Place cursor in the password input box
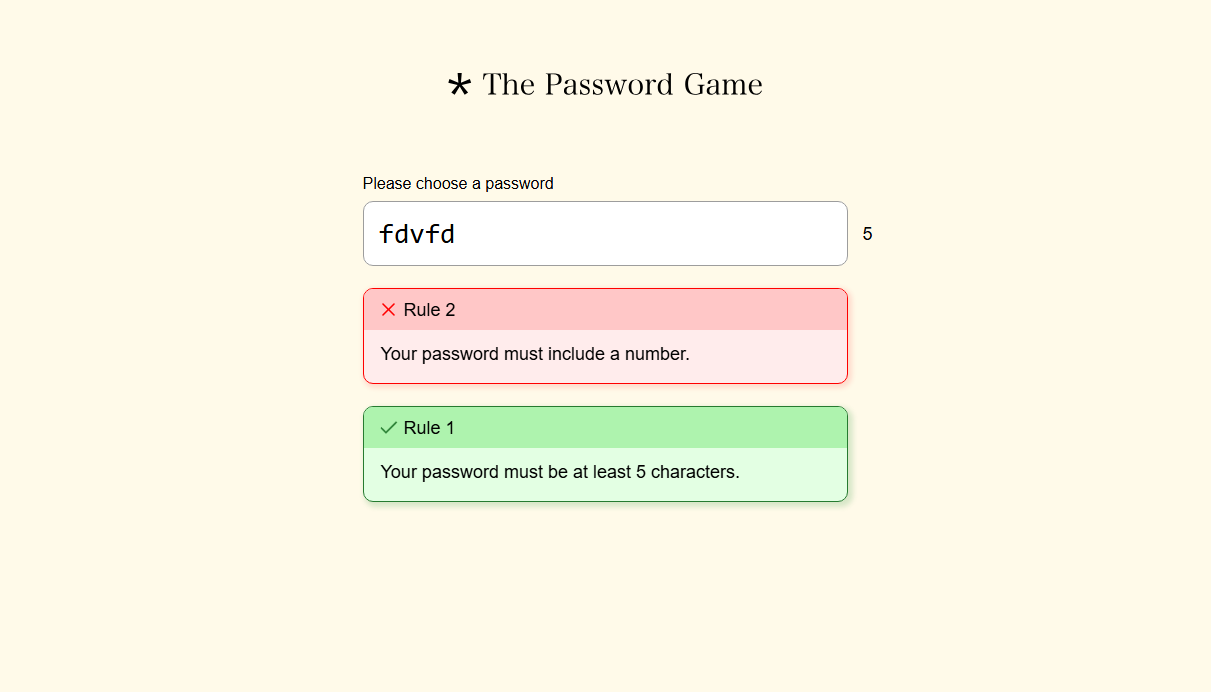Screen dimensions: 1211x692 click(x=605, y=233)
